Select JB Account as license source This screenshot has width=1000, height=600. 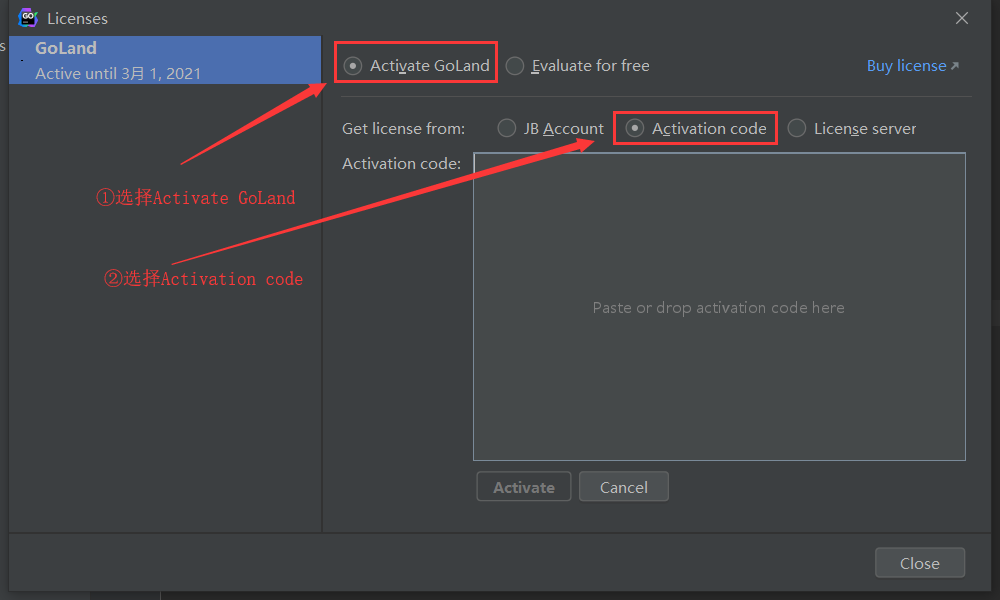point(507,128)
